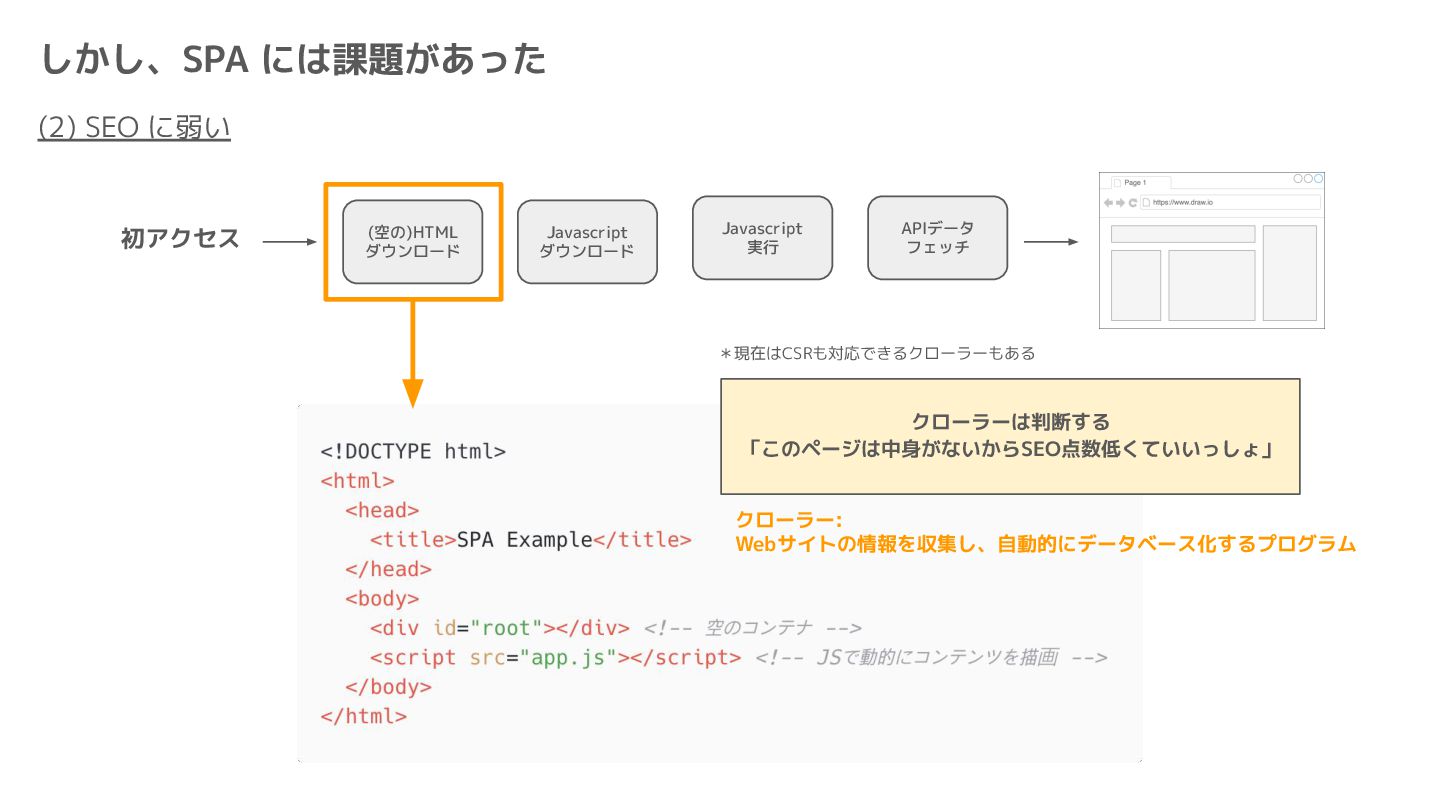Click the back arrow in browser mockup
This screenshot has width=1440, height=810.
coord(1108,202)
